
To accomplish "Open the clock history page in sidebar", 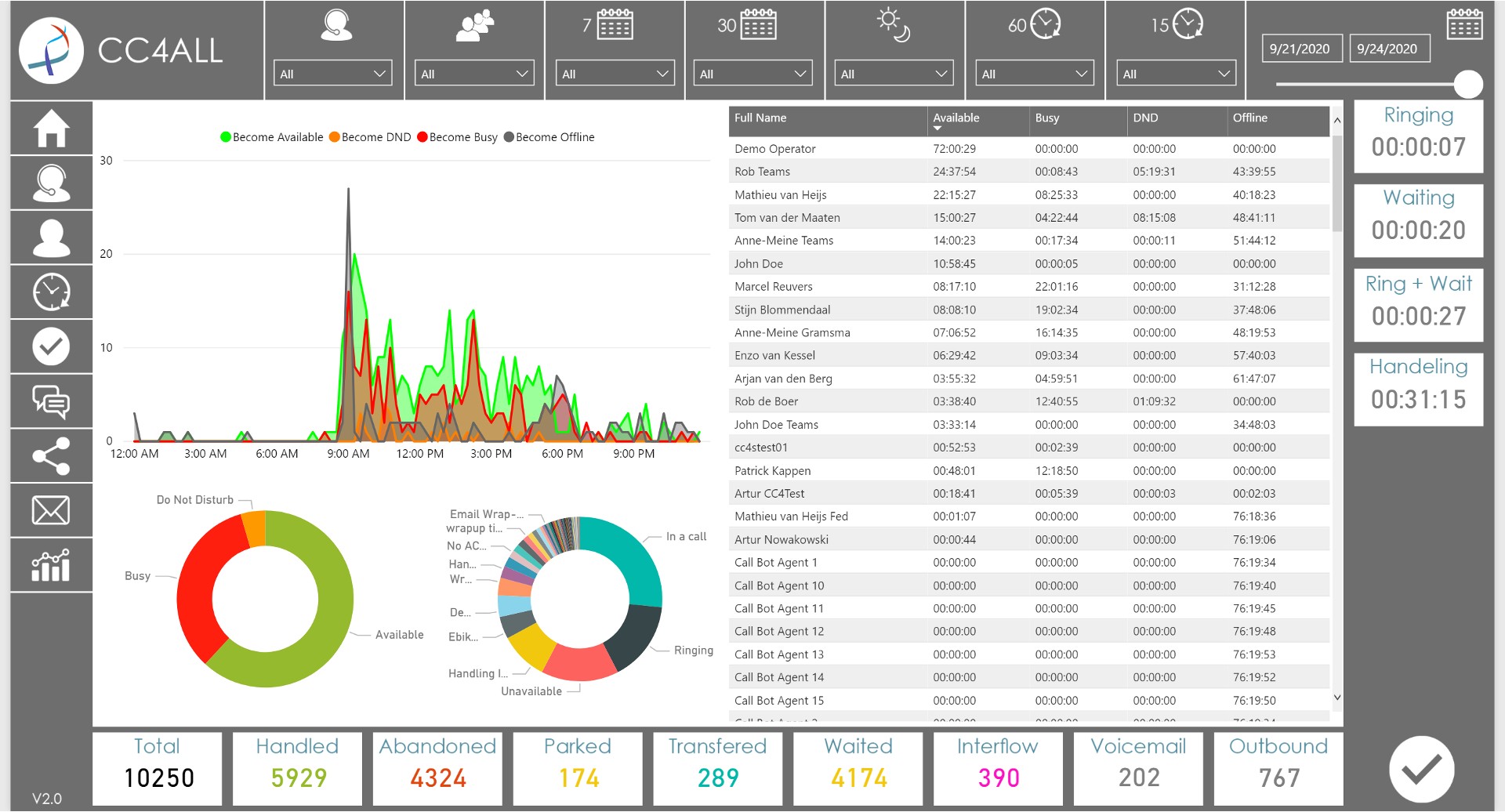I will (51, 292).
